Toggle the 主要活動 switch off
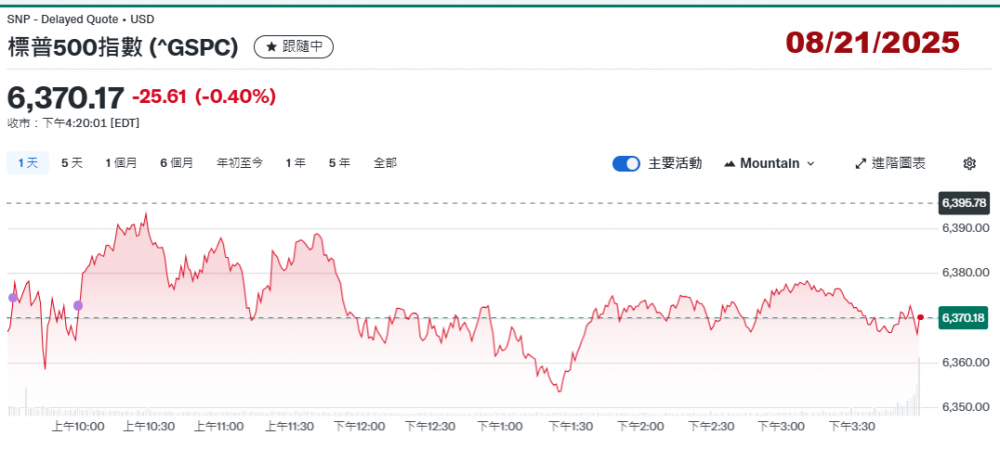The image size is (1000, 461). [626, 163]
